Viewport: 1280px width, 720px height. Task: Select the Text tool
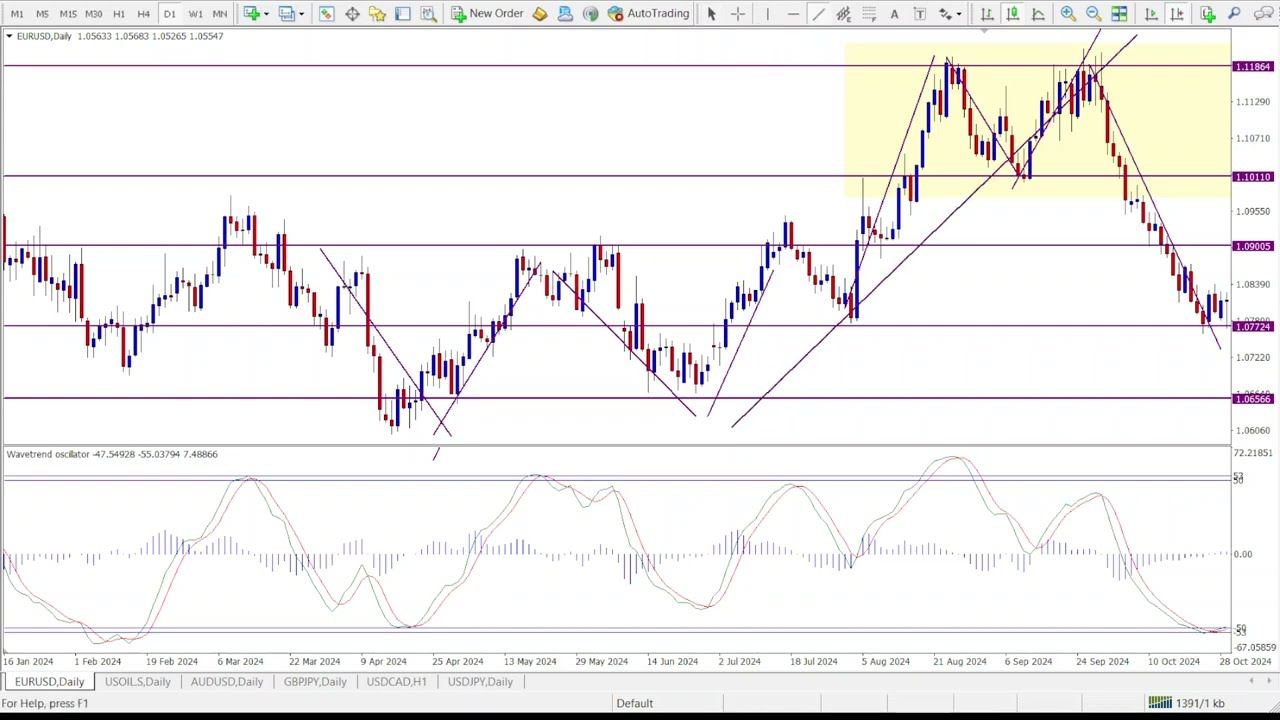(x=894, y=13)
